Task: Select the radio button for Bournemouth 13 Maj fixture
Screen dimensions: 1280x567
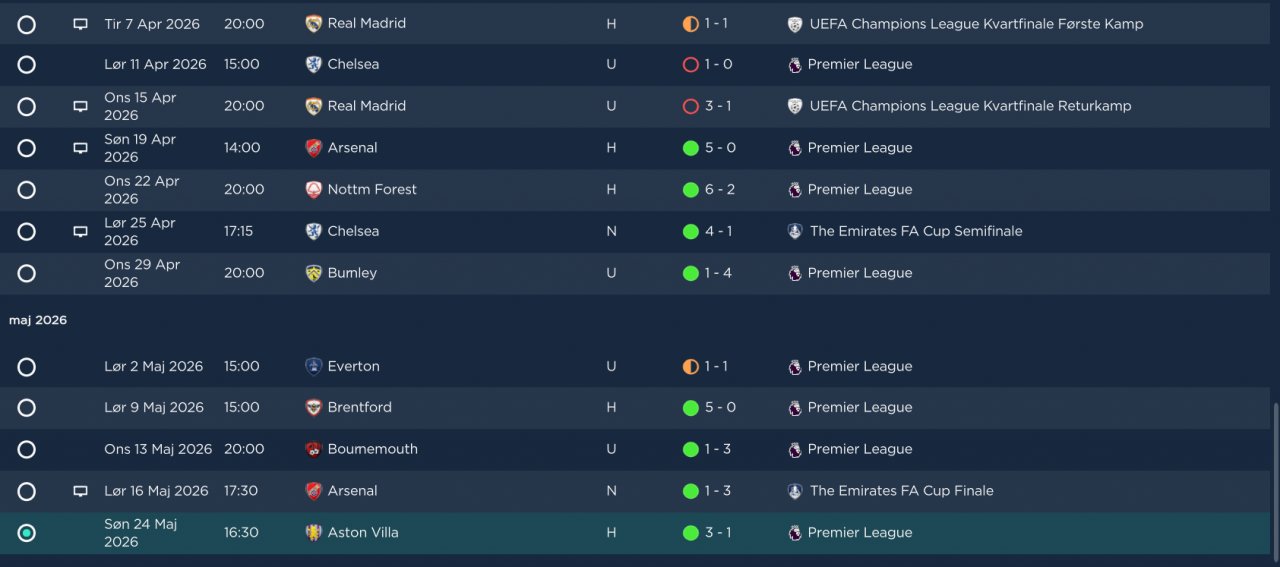Action: 27,450
